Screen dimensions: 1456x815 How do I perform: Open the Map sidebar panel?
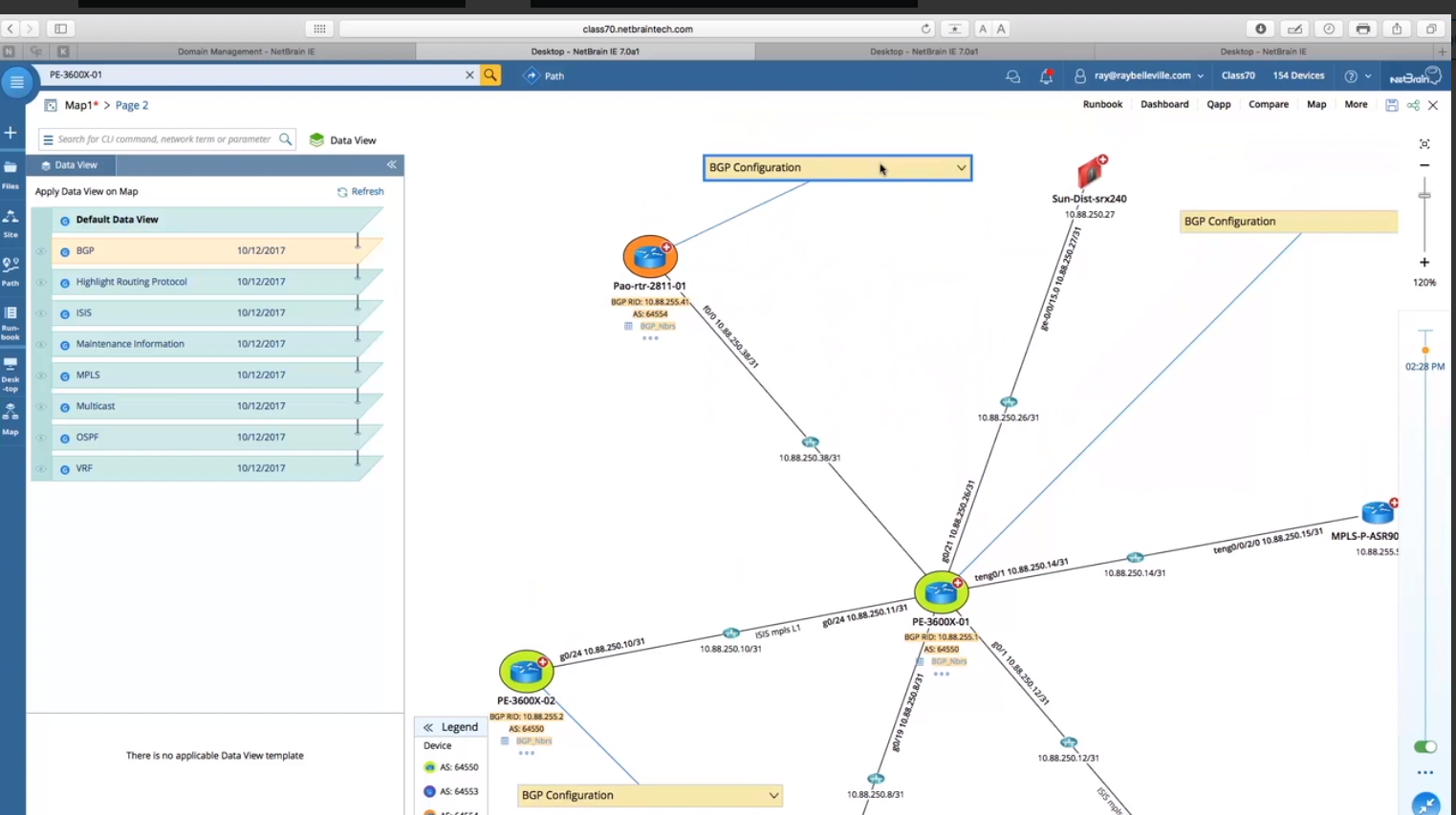(11, 418)
